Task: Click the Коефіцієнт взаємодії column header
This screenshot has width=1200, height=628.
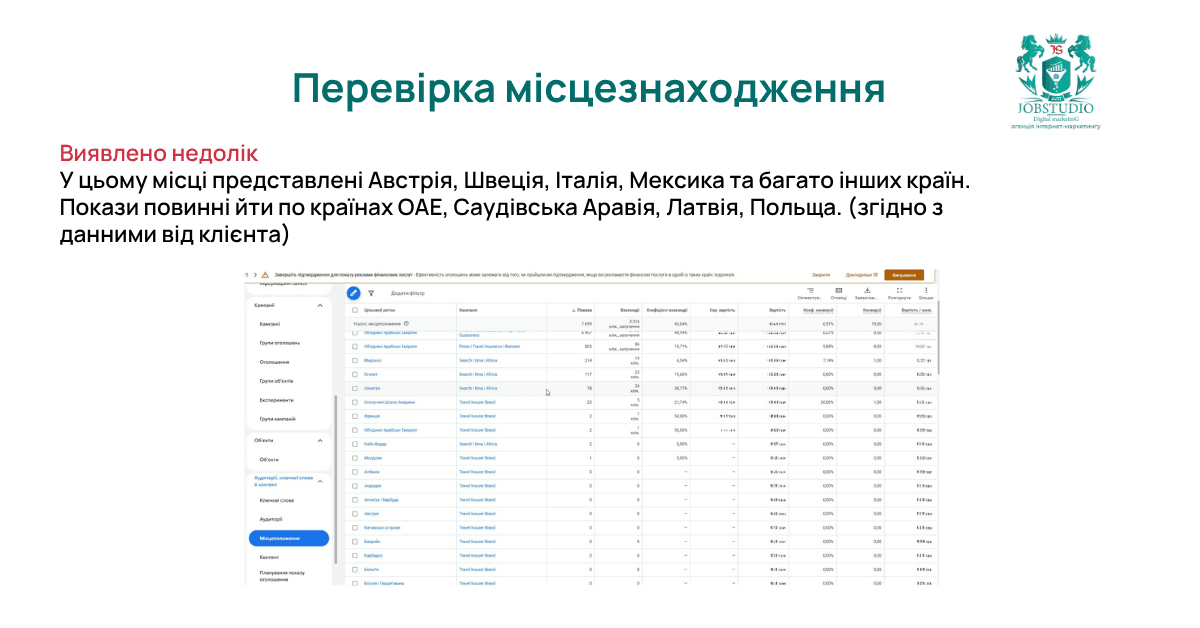Action: 667,310
